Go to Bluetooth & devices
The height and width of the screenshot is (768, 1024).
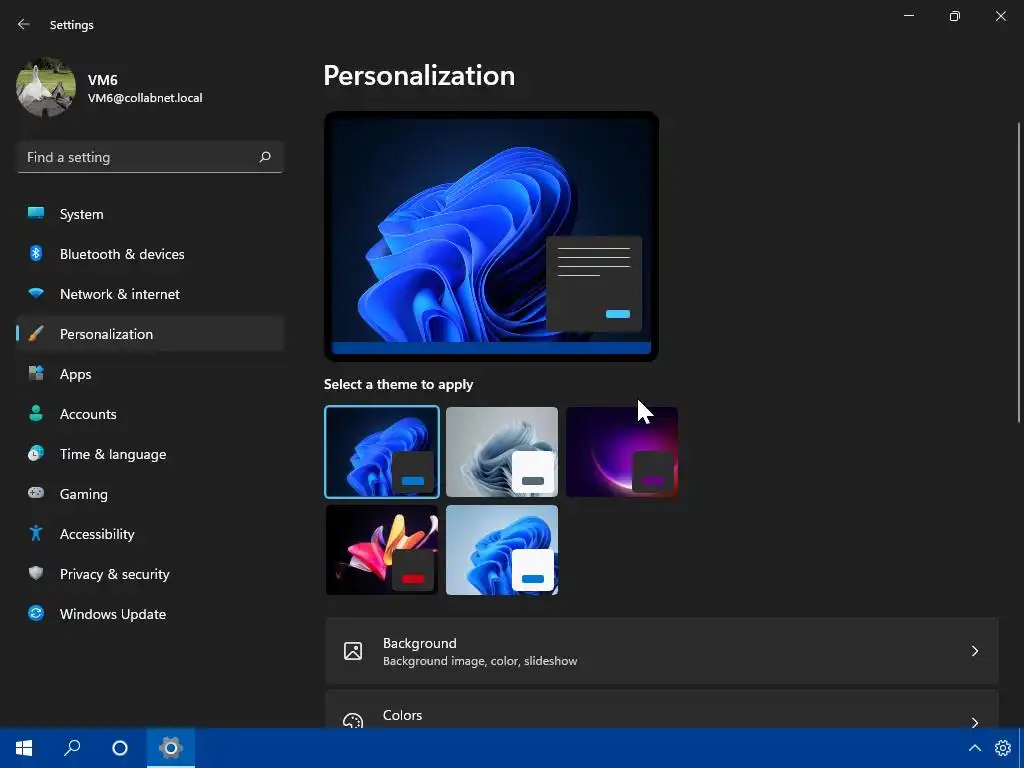(150, 254)
